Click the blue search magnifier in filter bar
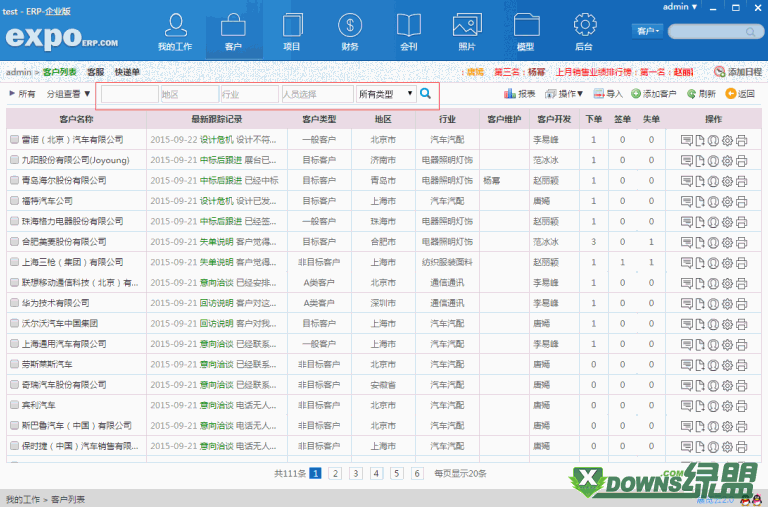The image size is (768, 507). pos(425,94)
